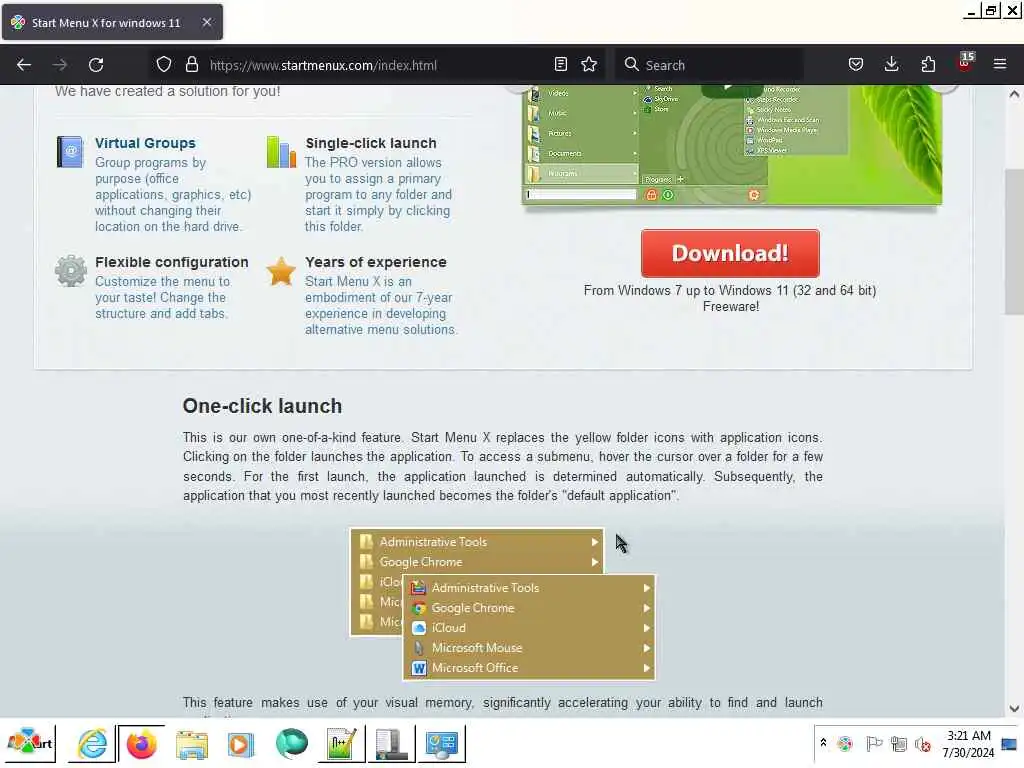Open the Firefox hamburger menu
This screenshot has width=1024, height=768.
pos(1000,65)
